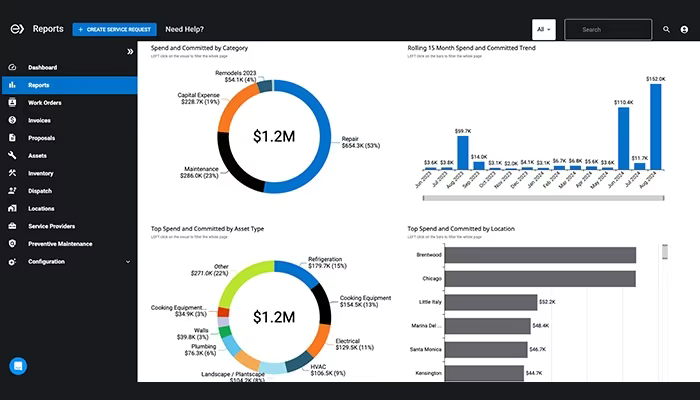
Task: Click the Kensington $44.7K value label
Action: pyautogui.click(x=534, y=373)
